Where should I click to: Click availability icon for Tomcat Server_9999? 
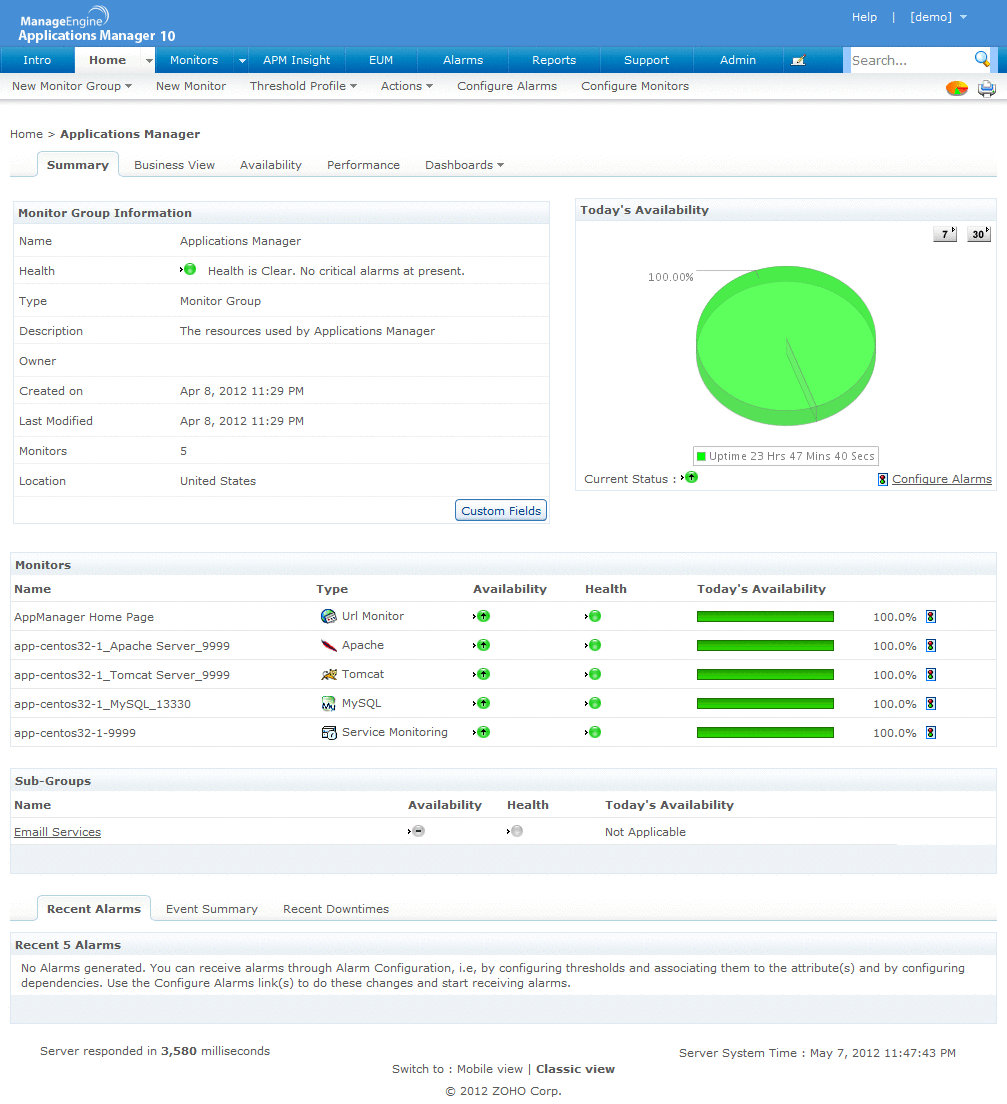point(483,675)
